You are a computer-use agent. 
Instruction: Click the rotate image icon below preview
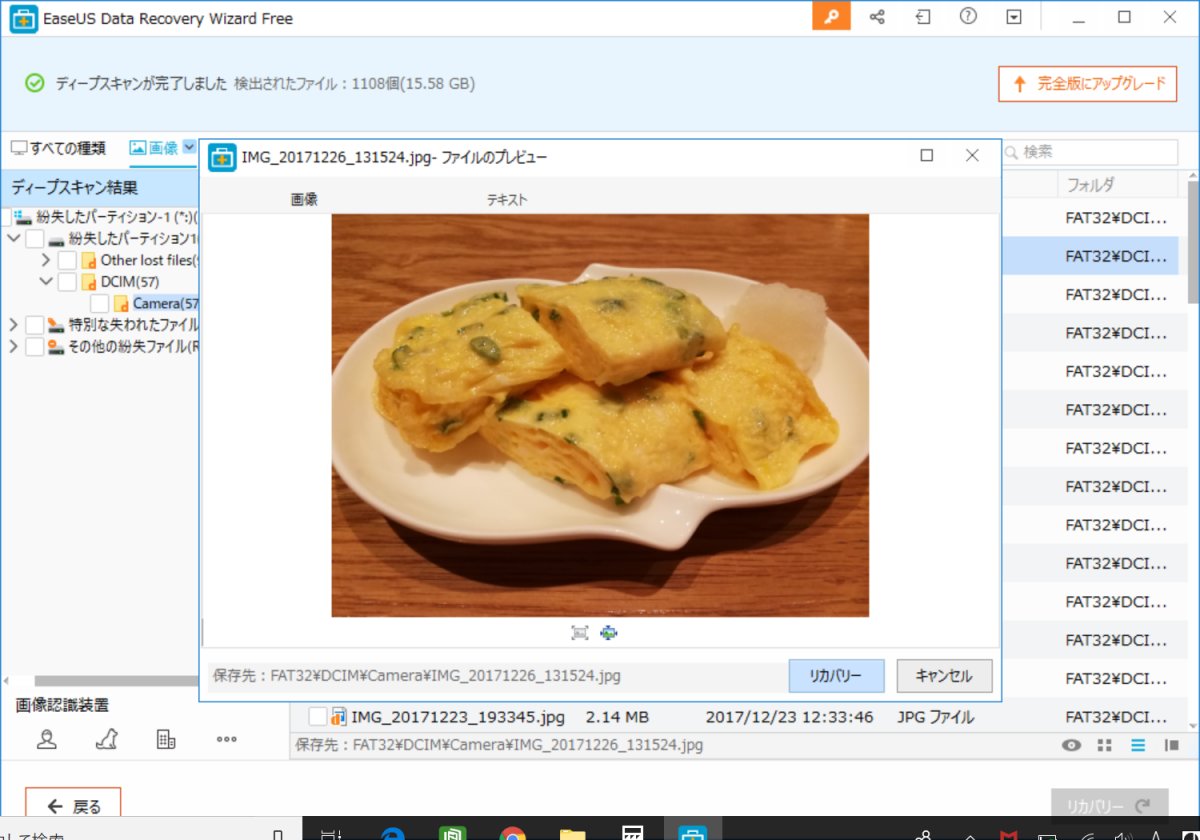click(608, 633)
